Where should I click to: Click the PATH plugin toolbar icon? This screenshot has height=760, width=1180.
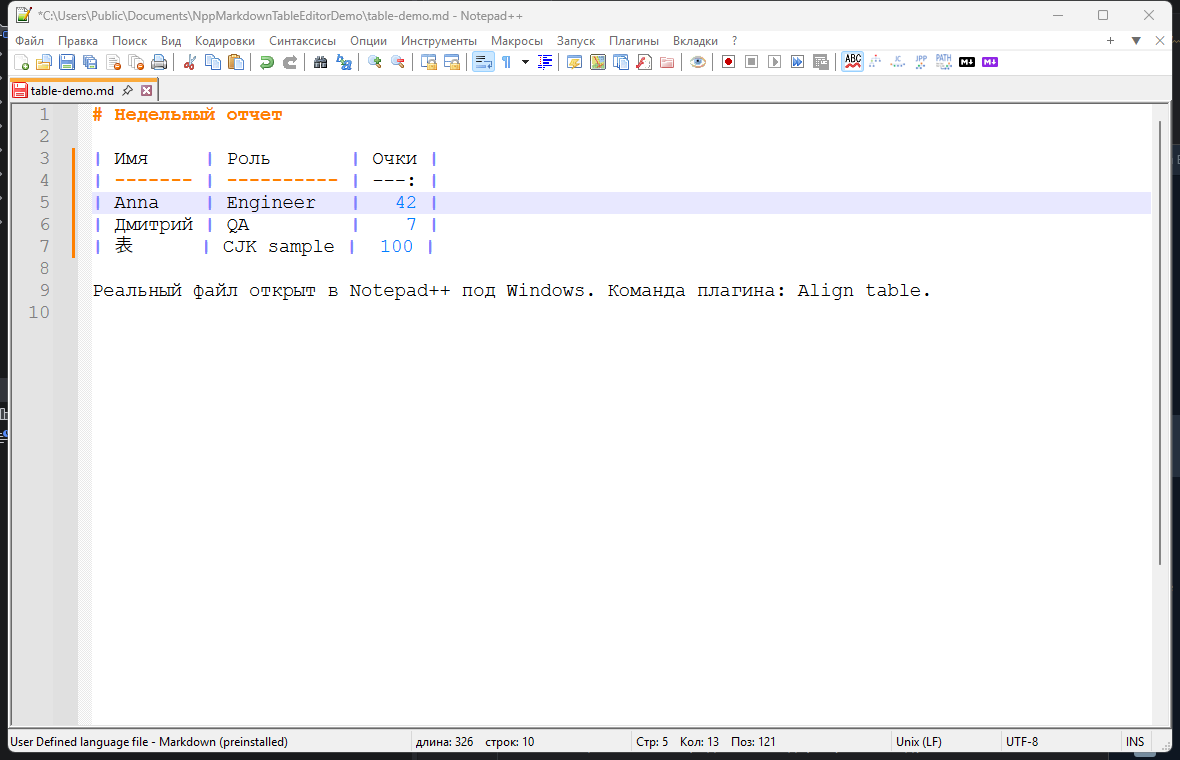coord(944,62)
